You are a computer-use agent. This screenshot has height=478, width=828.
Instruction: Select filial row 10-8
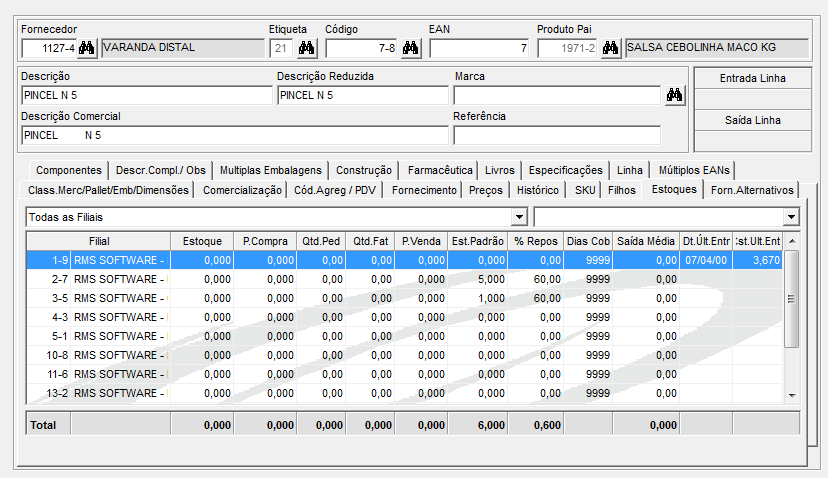(405, 355)
